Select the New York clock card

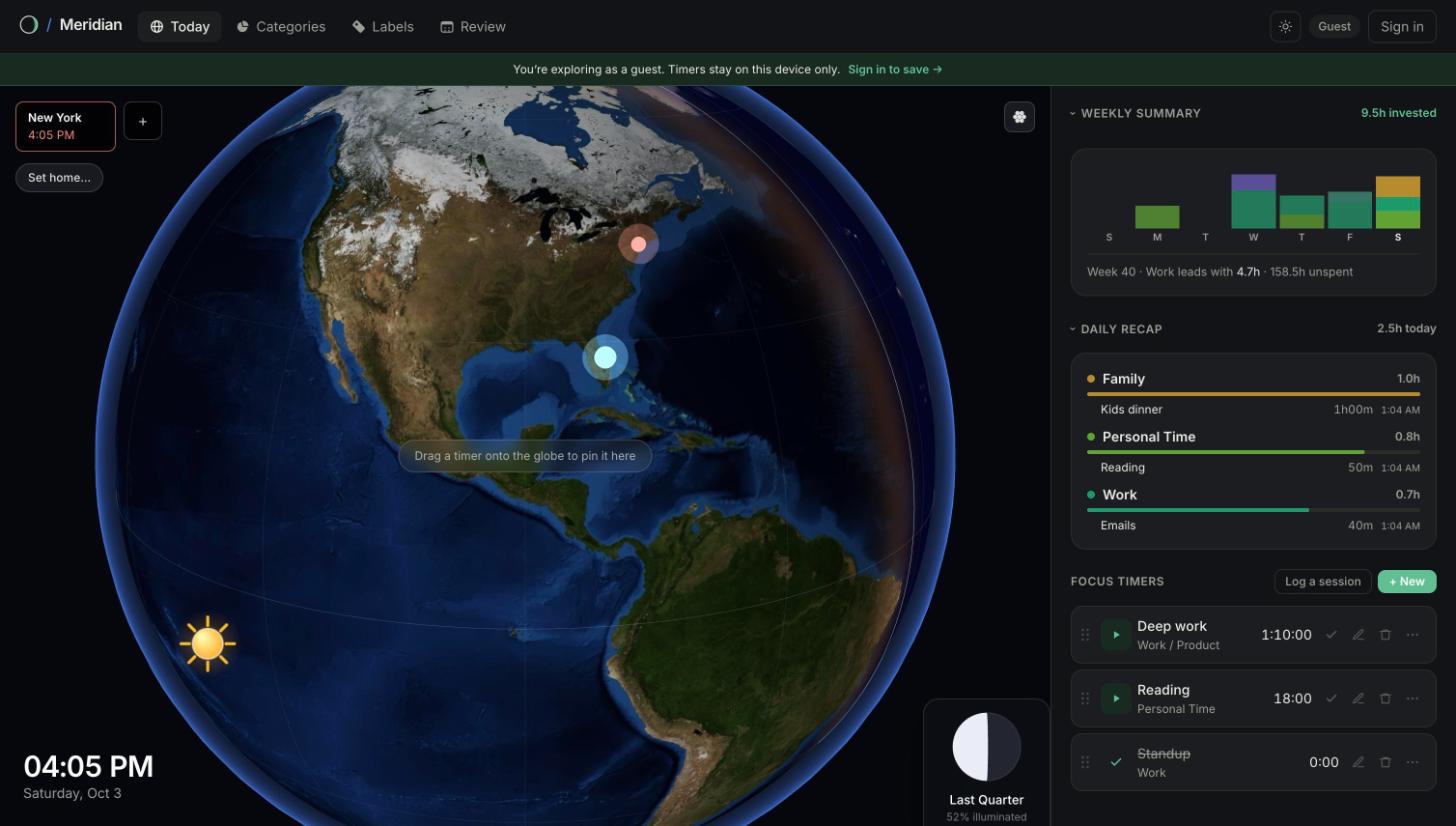click(x=65, y=127)
